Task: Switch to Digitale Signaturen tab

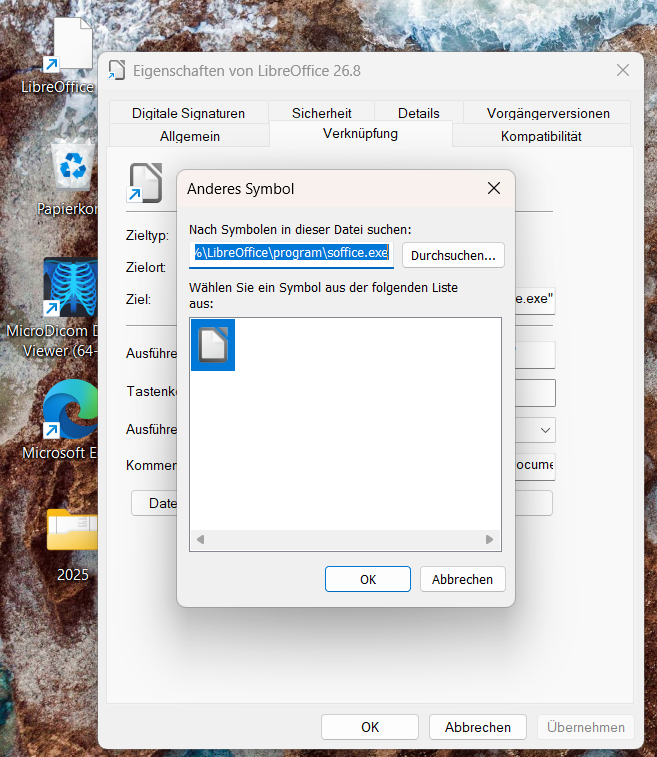Action: [189, 112]
